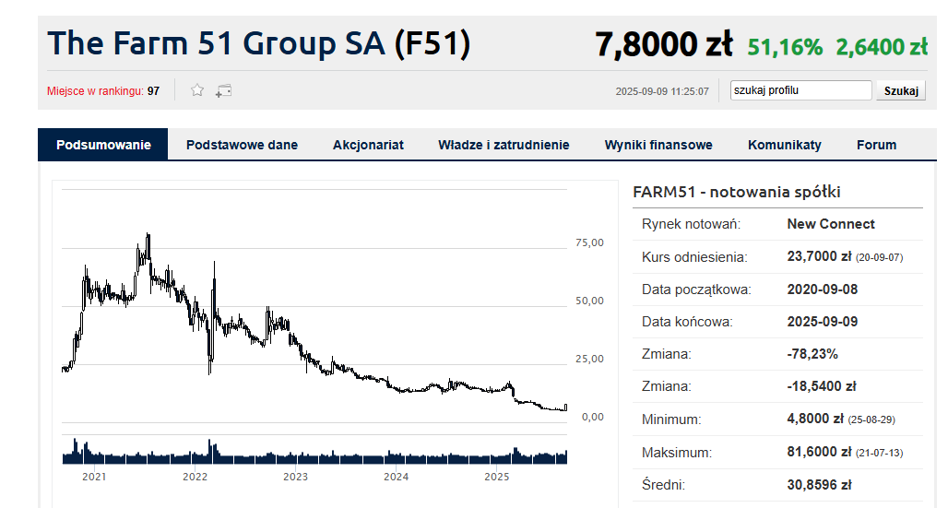The image size is (948, 508).
Task: Open the Podsumowanie tab
Action: click(103, 145)
